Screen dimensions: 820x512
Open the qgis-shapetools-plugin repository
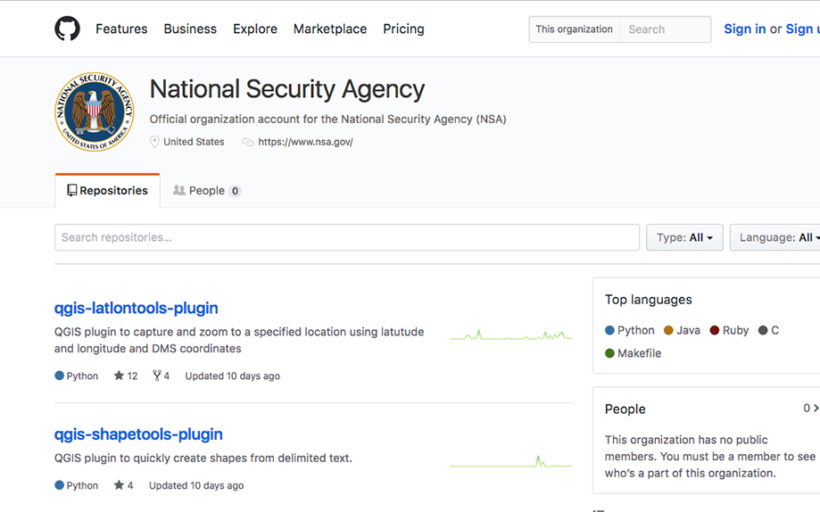click(139, 434)
